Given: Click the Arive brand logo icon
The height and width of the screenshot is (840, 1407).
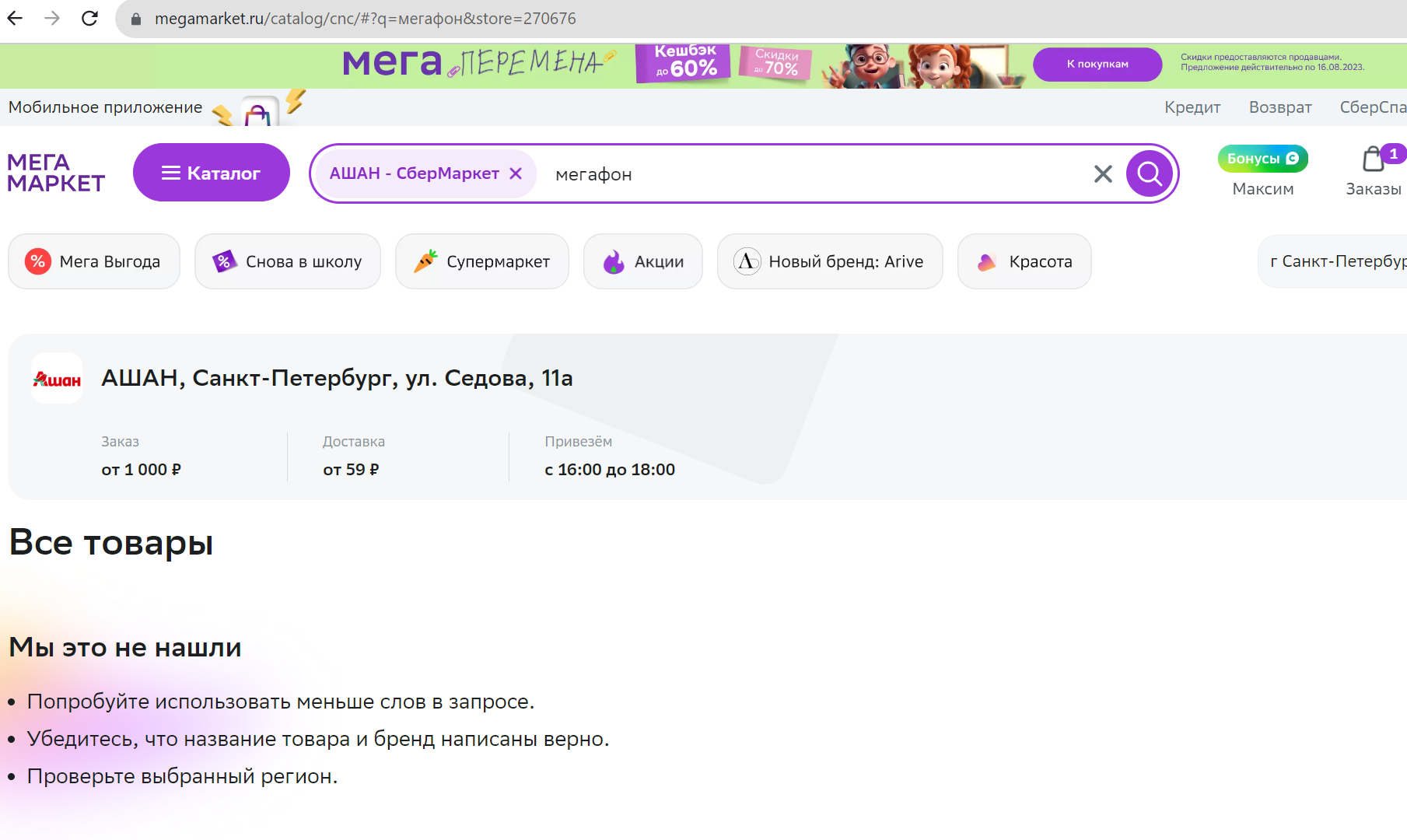Looking at the screenshot, I should [747, 261].
